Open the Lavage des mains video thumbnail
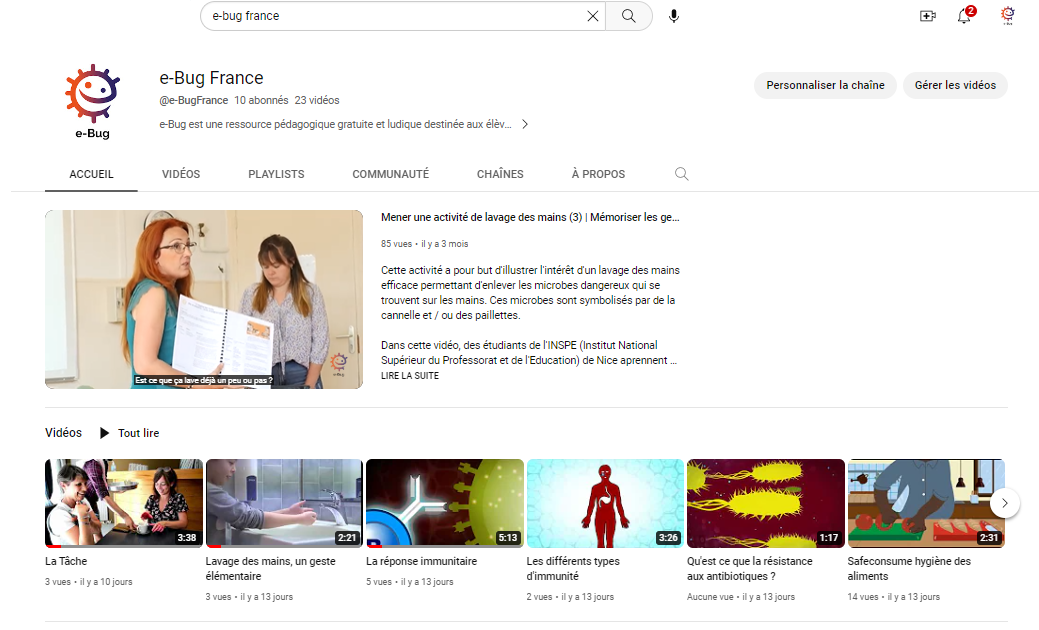1039x630 pixels. click(284, 503)
